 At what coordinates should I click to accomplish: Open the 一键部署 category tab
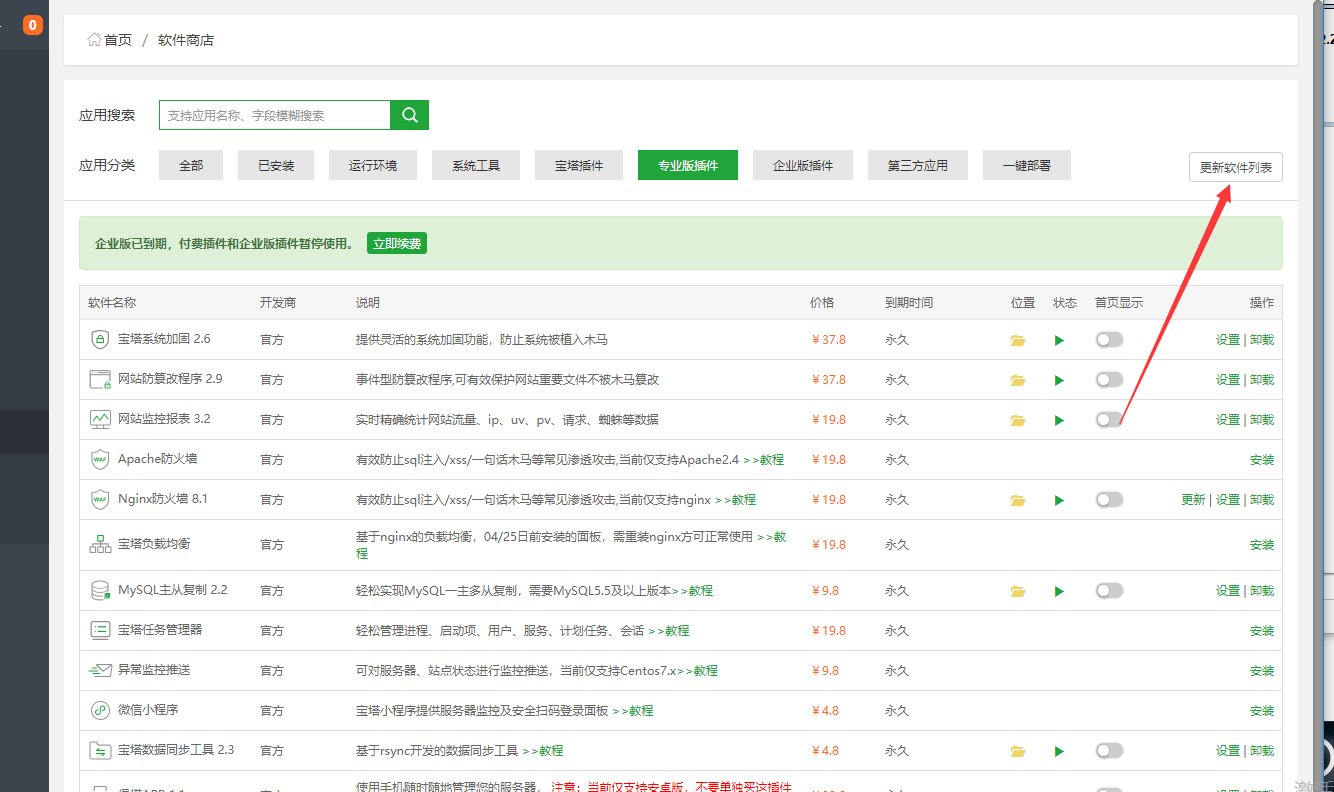tap(1026, 165)
